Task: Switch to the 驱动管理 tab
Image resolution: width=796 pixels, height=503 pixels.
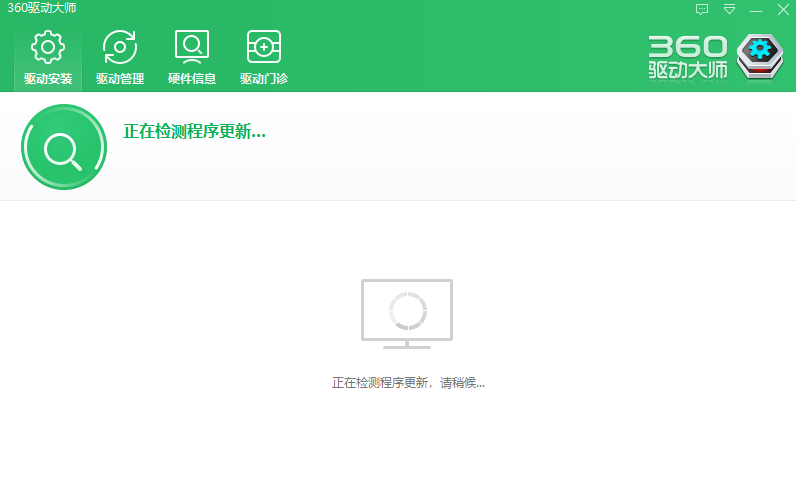Action: (120, 57)
